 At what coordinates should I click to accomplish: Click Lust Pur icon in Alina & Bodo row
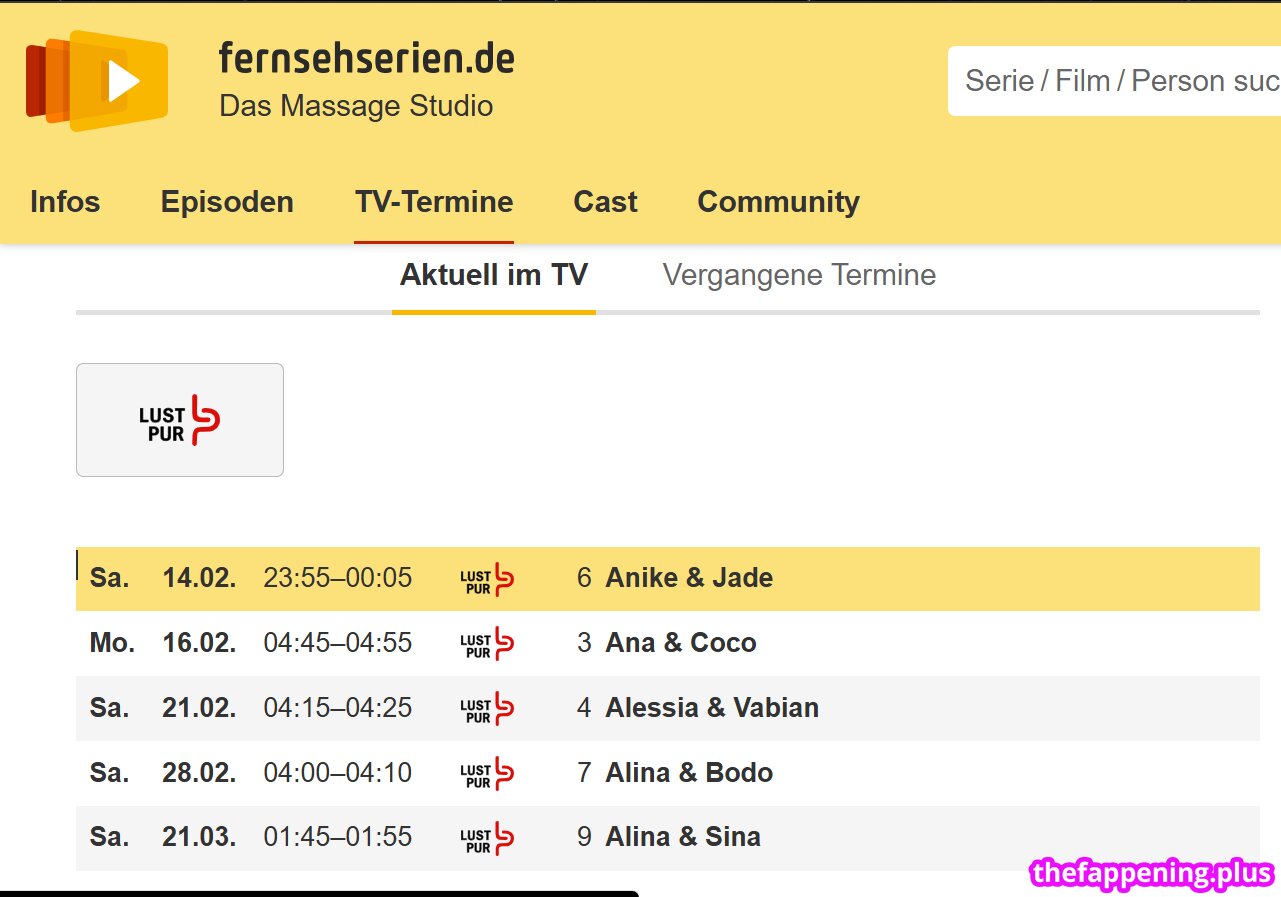pos(486,774)
